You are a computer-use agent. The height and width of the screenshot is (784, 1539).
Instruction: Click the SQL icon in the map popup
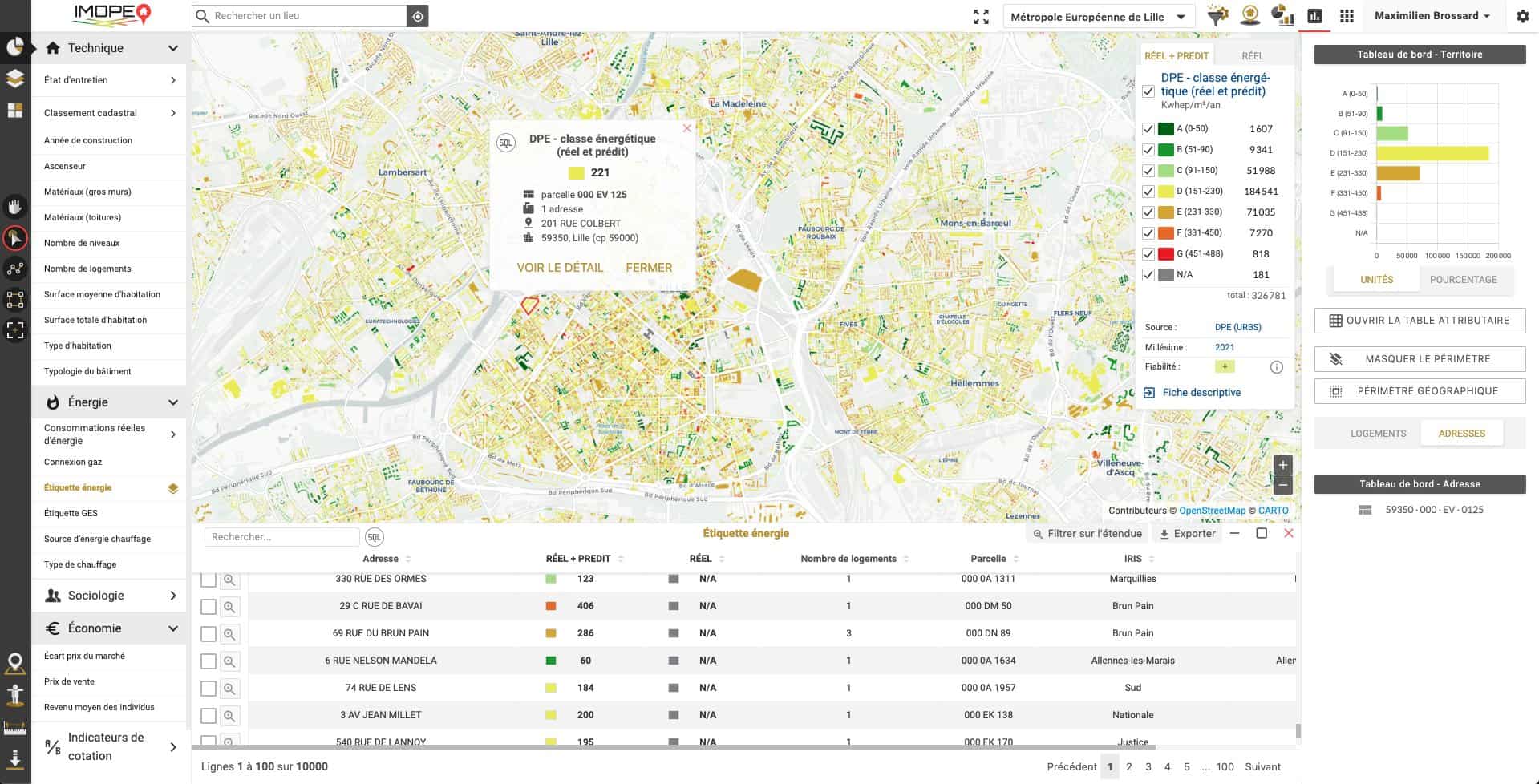point(506,143)
